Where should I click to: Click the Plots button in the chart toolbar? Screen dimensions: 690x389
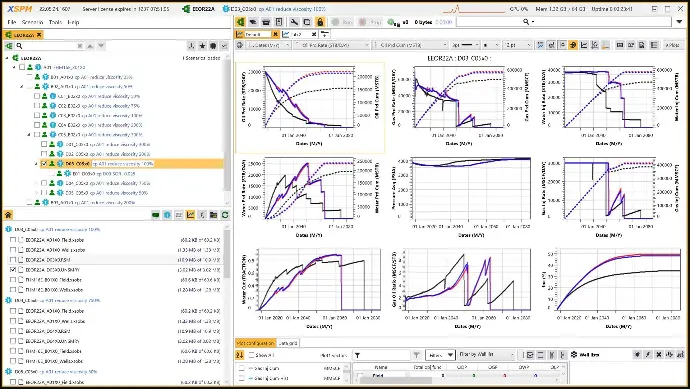672,45
